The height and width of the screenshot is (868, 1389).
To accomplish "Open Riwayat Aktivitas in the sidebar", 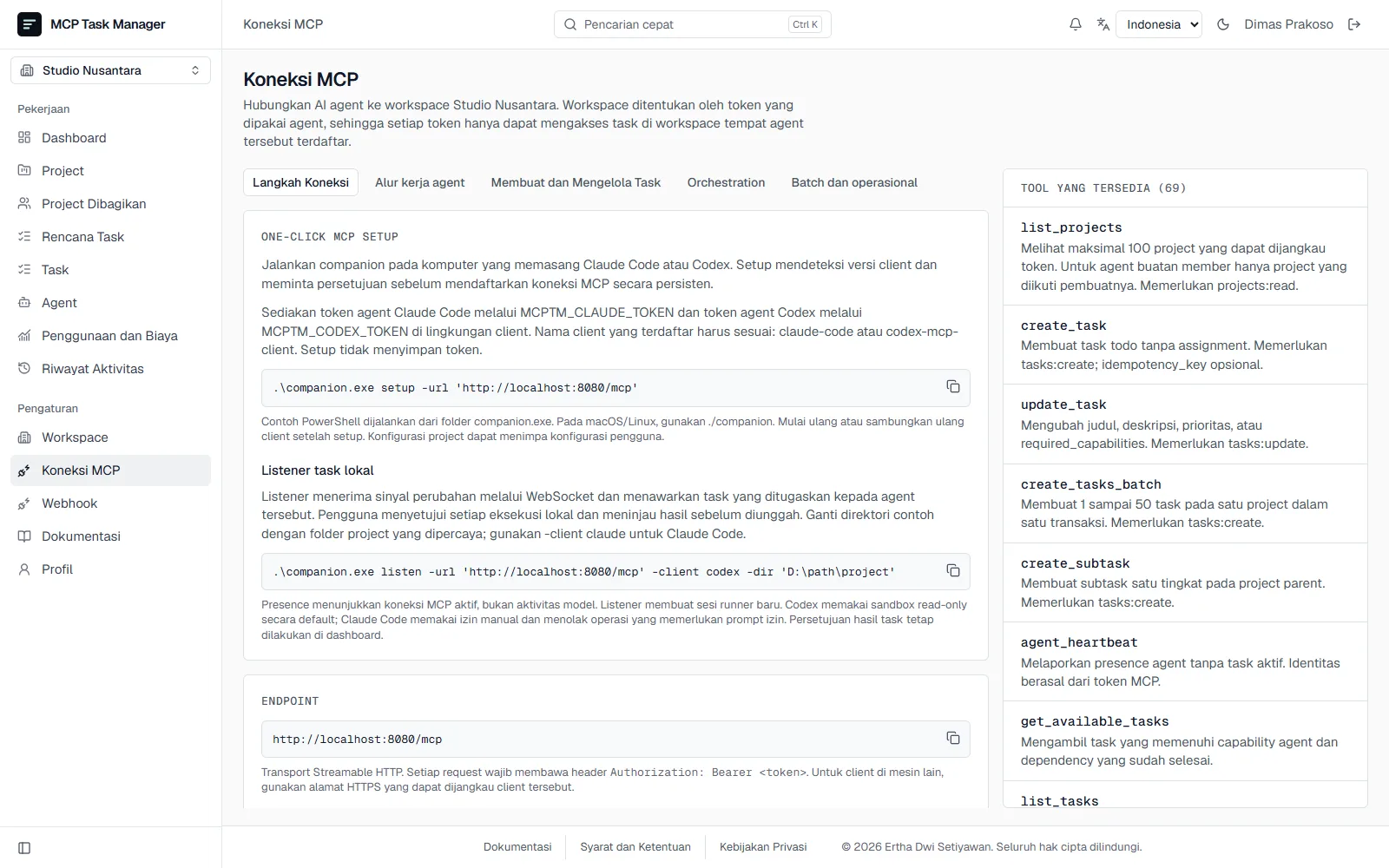I will 110,369.
